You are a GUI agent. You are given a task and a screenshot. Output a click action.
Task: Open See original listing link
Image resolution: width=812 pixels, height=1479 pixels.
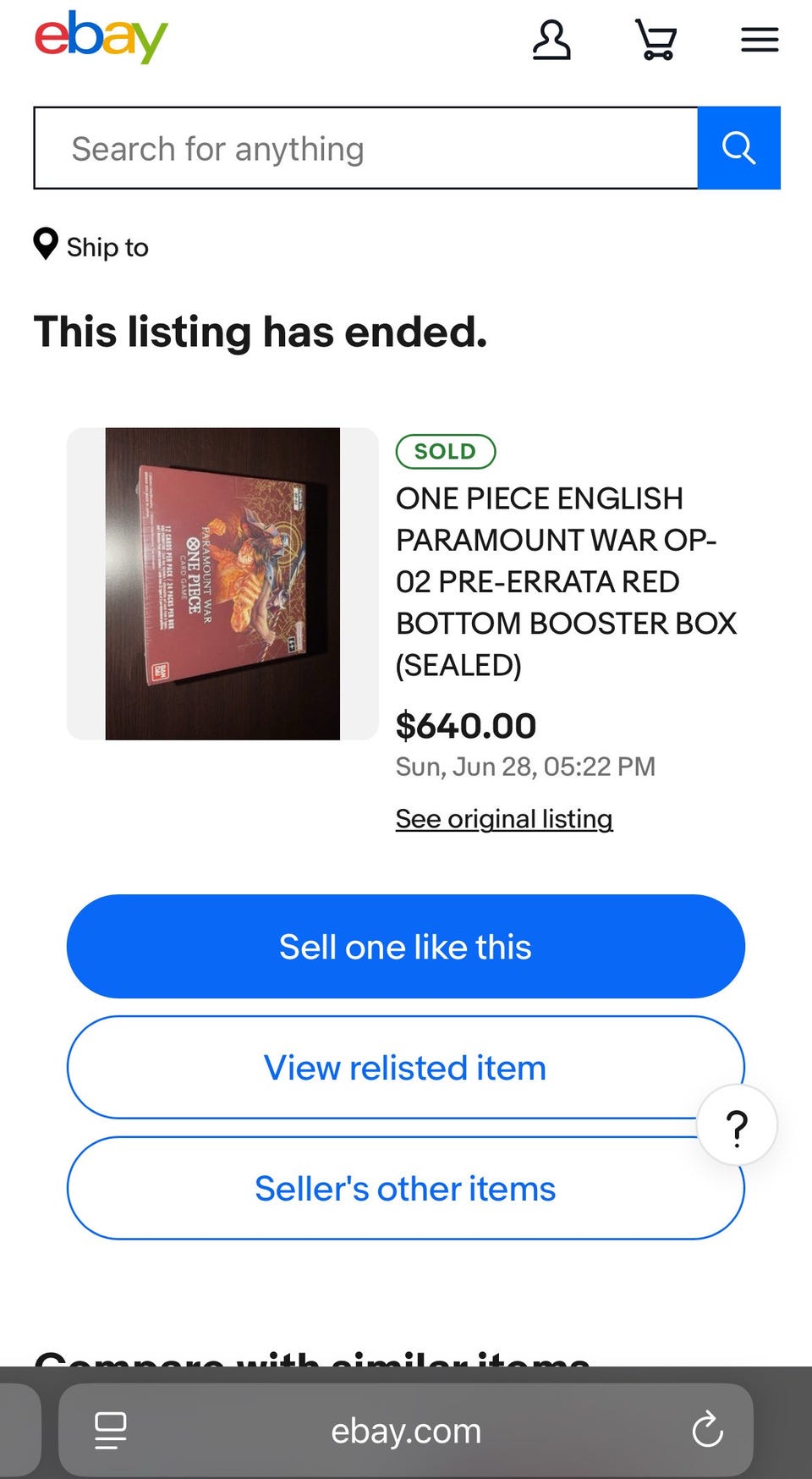point(504,818)
